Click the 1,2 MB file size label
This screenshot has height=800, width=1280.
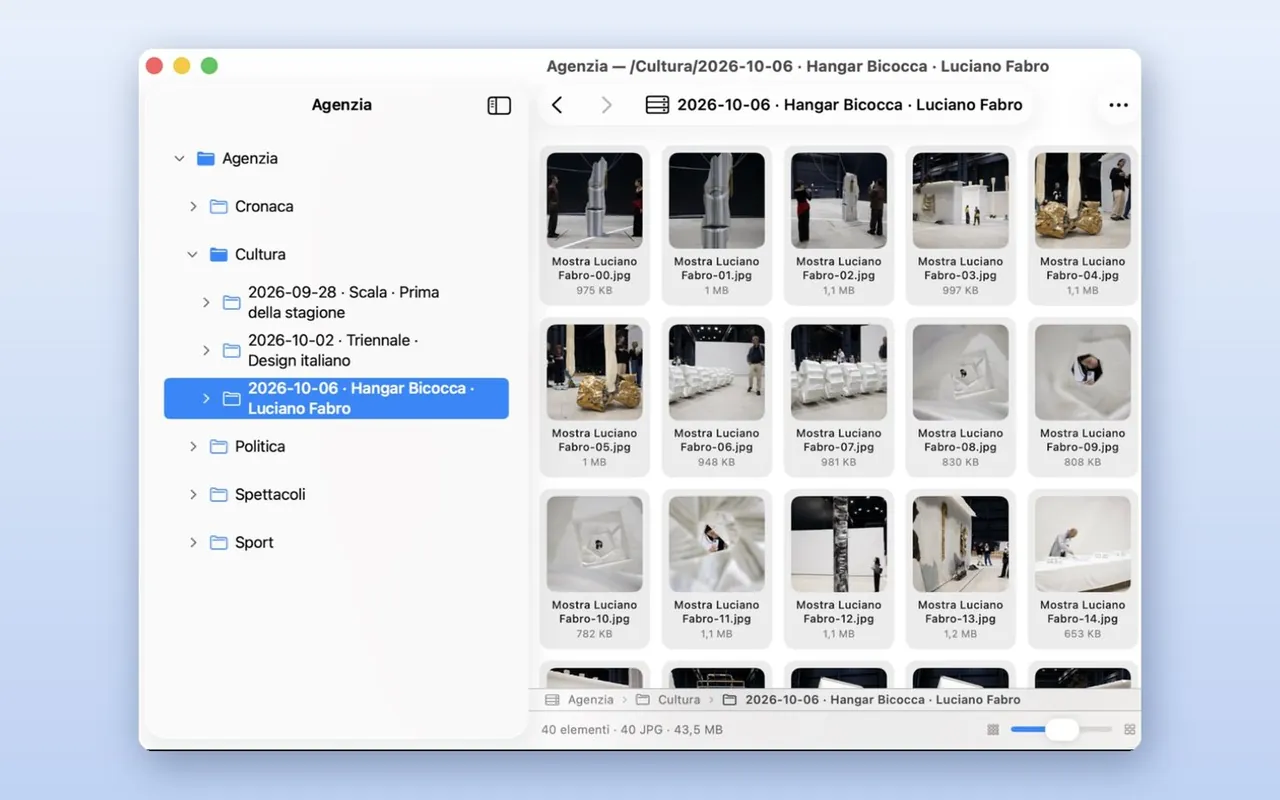coord(961,634)
